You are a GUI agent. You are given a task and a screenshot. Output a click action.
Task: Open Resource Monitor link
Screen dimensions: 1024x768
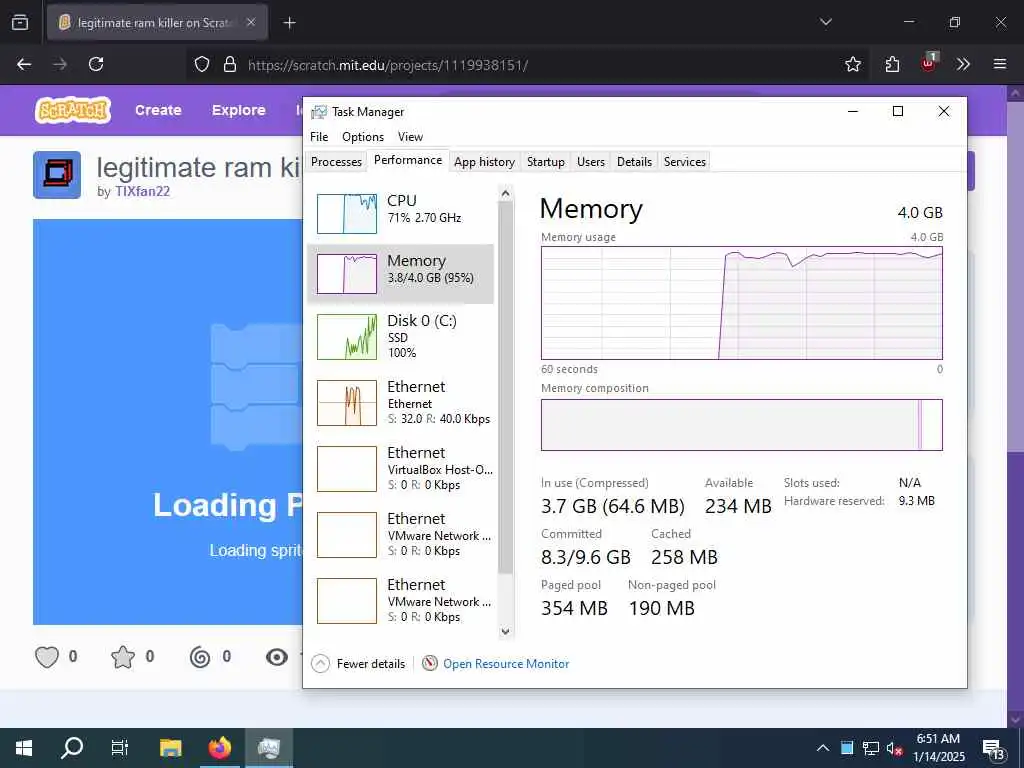point(496,664)
